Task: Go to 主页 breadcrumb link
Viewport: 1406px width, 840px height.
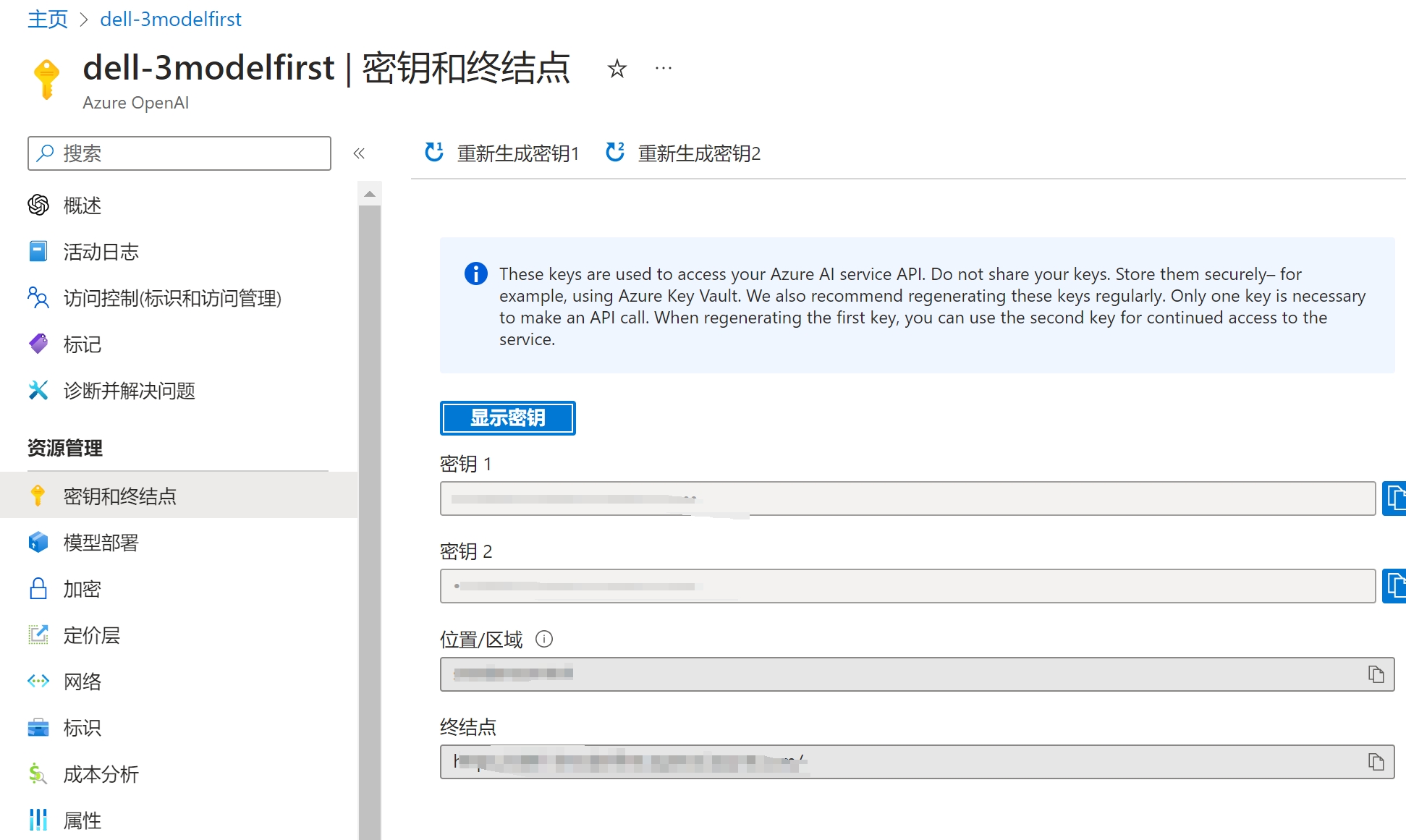Action: [x=48, y=19]
